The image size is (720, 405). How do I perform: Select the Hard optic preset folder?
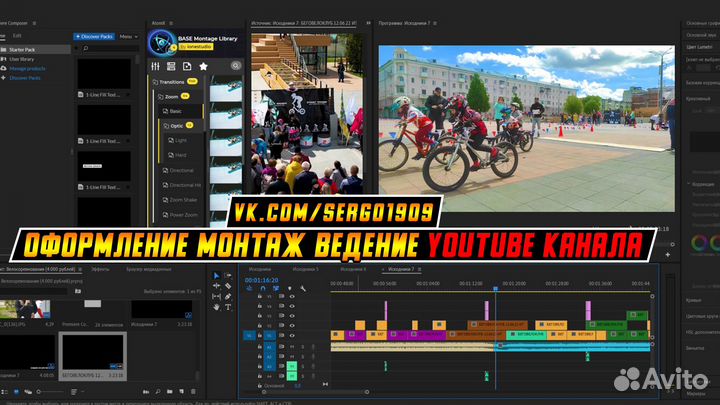coord(177,155)
